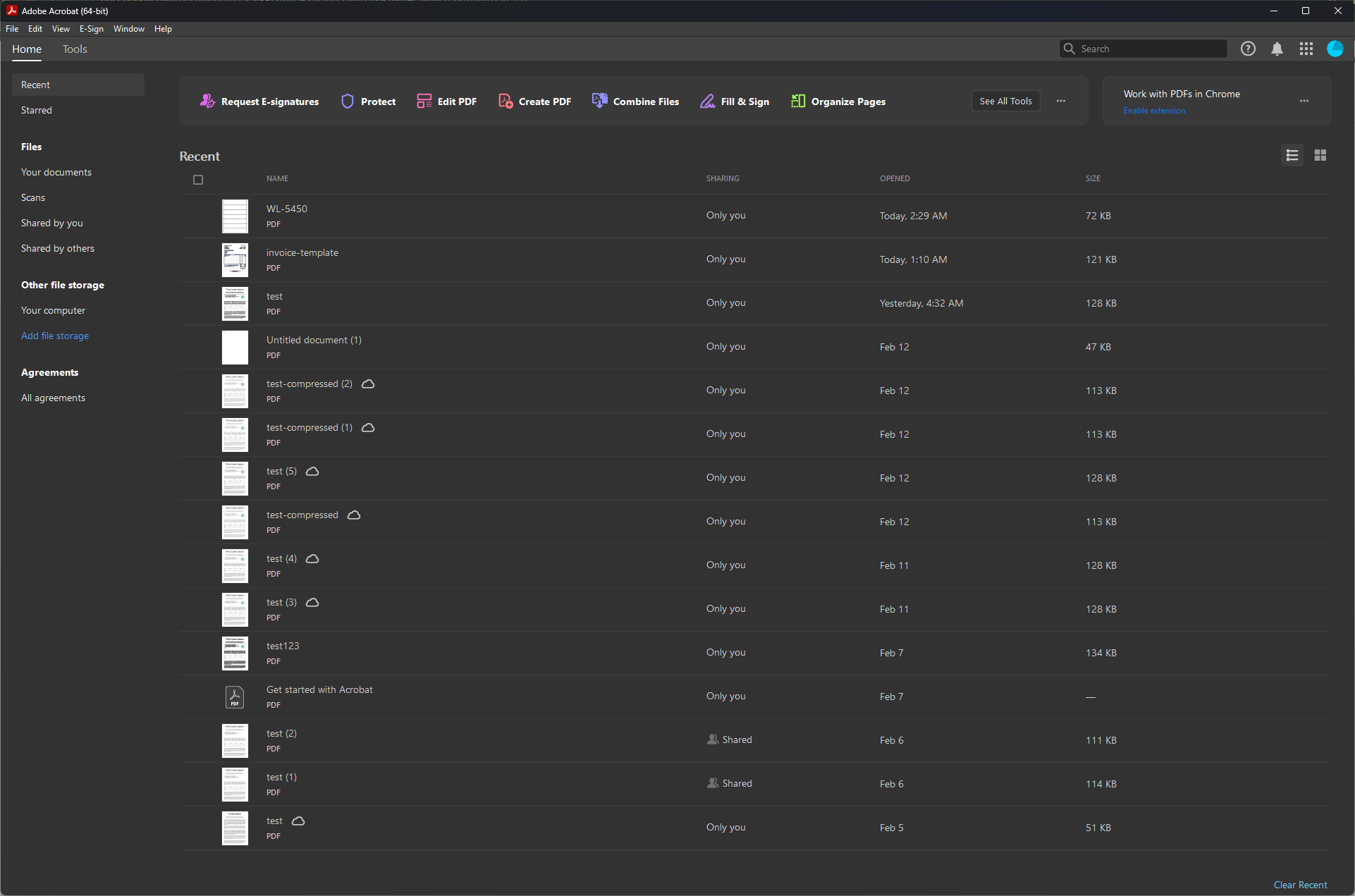This screenshot has width=1355, height=896.
Task: Click the Request E-signatures tool icon
Action: point(207,102)
